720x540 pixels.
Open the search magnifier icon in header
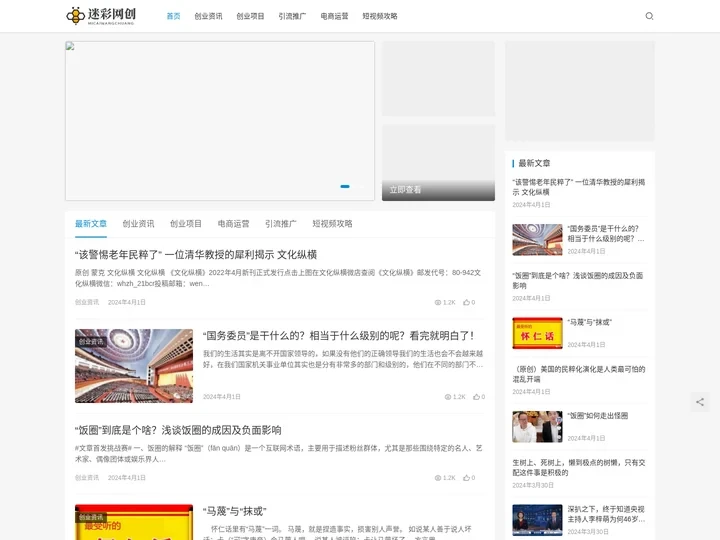649,16
